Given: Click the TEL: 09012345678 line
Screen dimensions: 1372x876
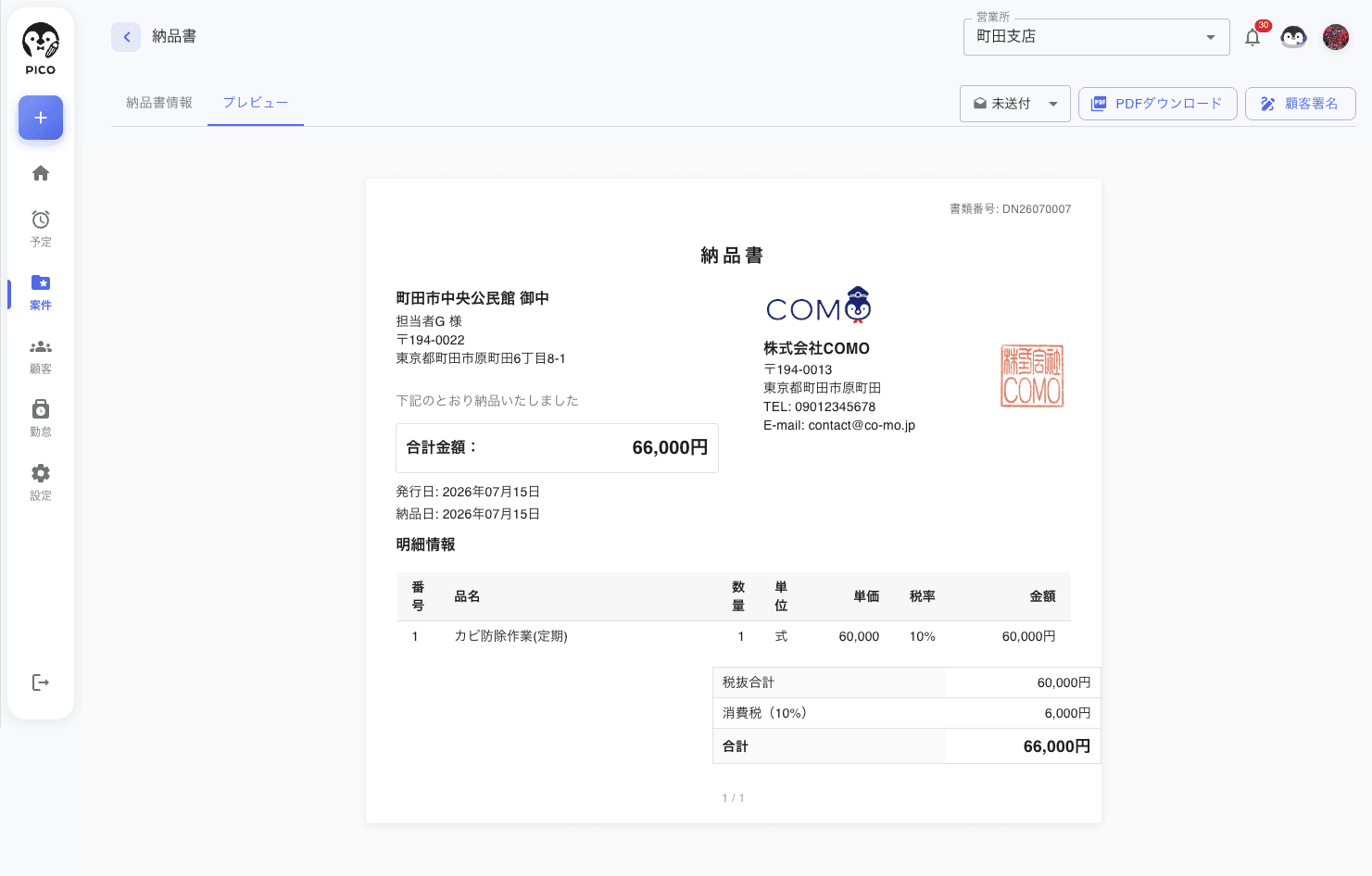Looking at the screenshot, I should 819,407.
